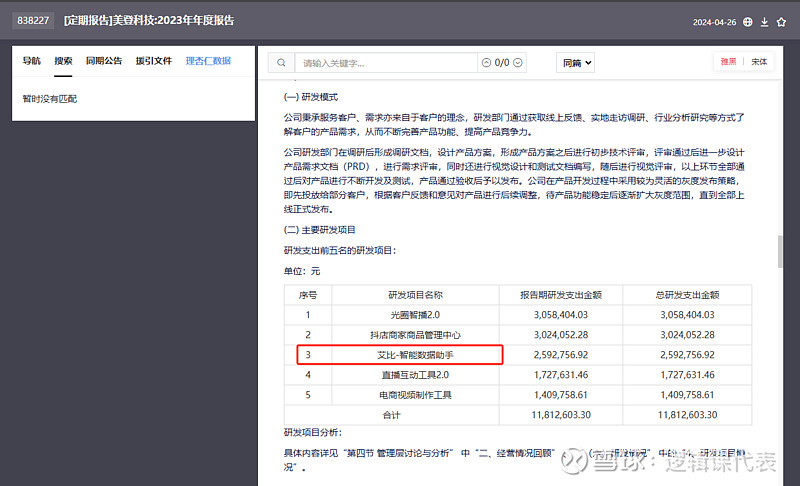Click the heading (二) 主要研发项目
This screenshot has height=486, width=800.
click(x=319, y=230)
